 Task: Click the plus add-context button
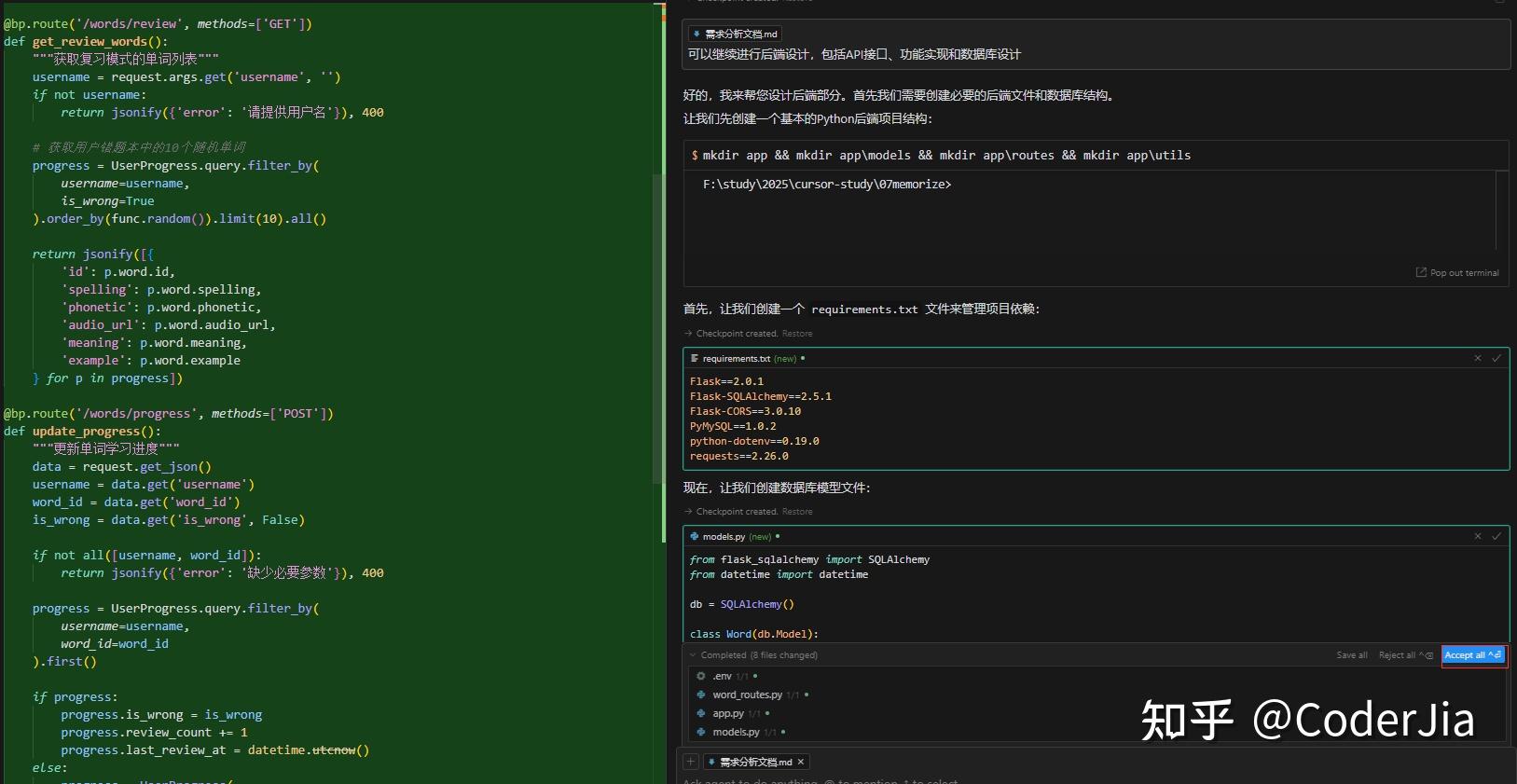coord(691,762)
